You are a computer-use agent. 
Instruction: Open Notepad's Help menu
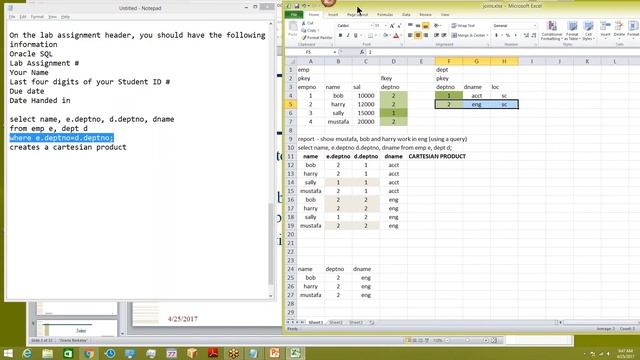point(65,17)
